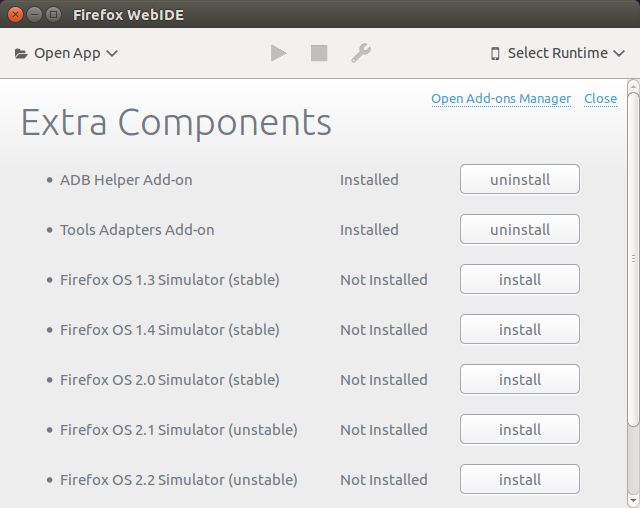Install Firefox OS 2.1 Simulator (unstable)
Viewport: 640px width, 508px height.
click(x=520, y=429)
